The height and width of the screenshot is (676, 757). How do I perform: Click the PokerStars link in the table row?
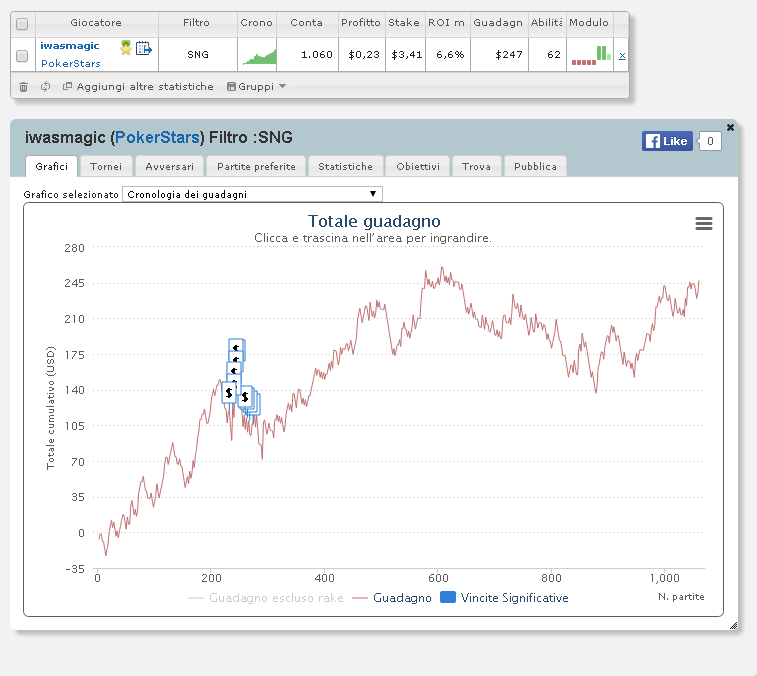tap(70, 63)
